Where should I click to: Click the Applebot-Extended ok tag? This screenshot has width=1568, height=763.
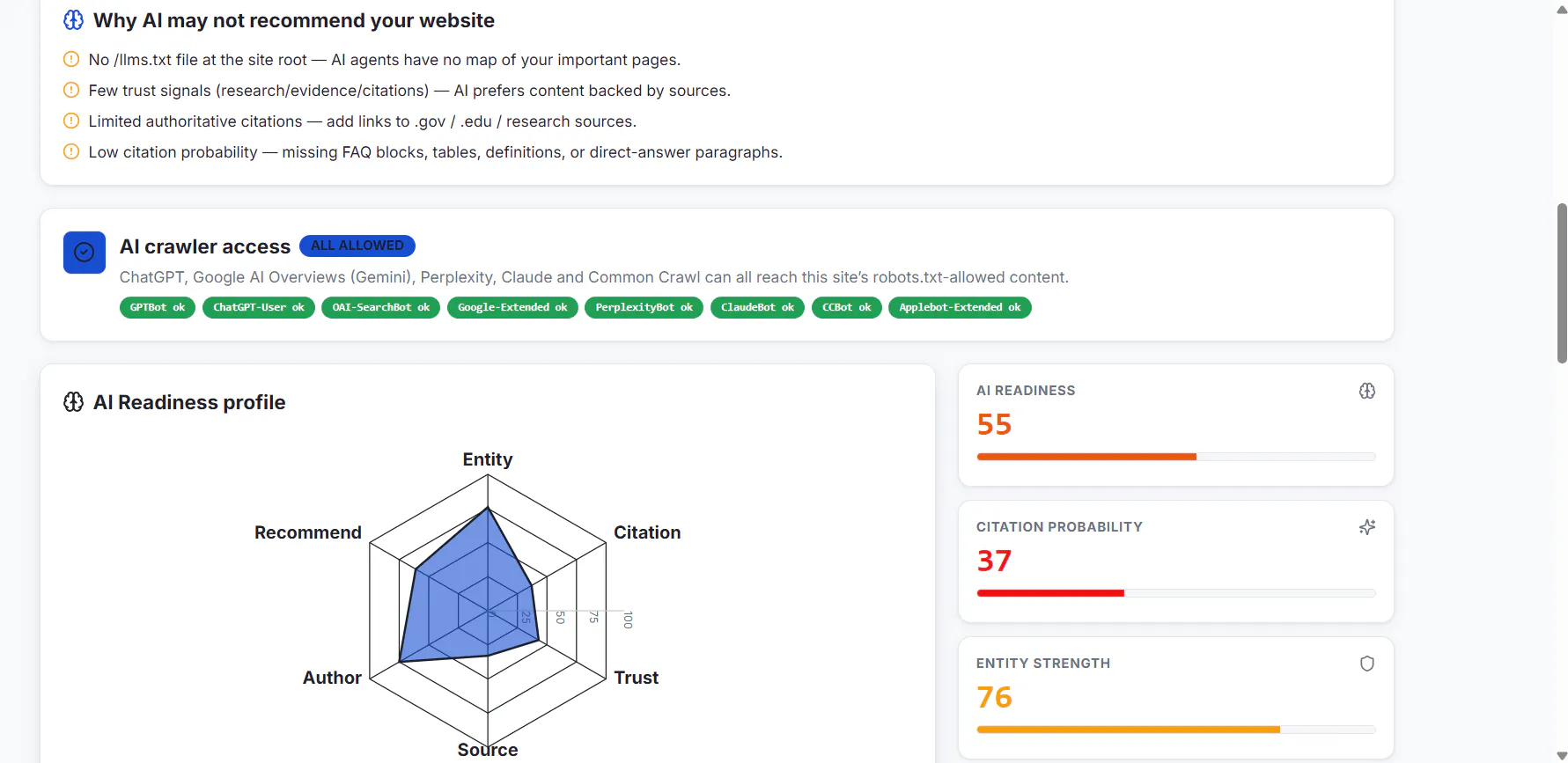coord(960,307)
